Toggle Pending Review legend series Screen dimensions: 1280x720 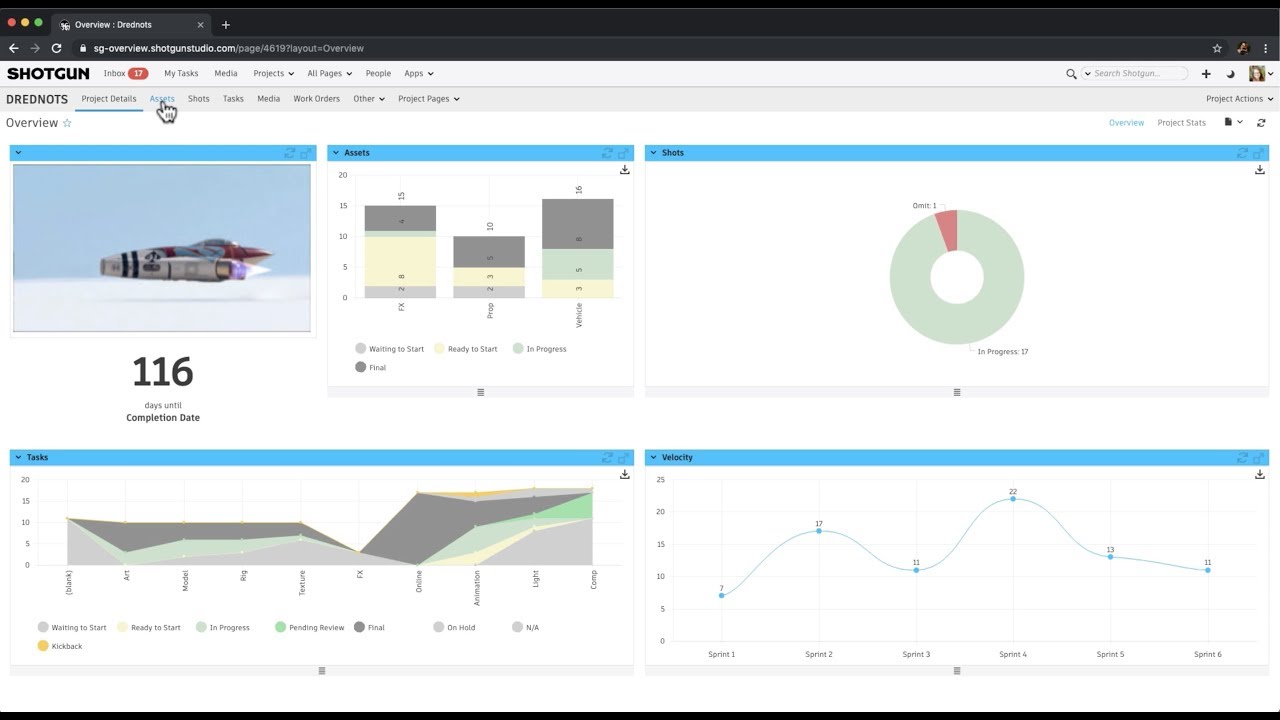tap(310, 627)
